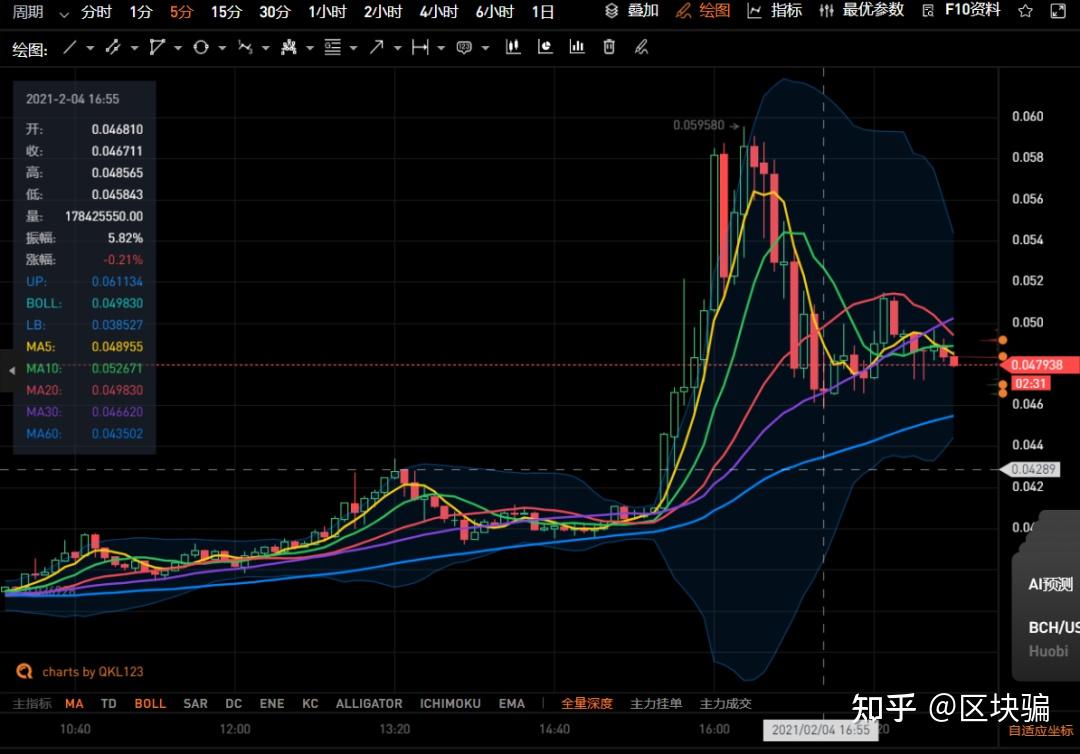Open the 周期 period dropdown
The height and width of the screenshot is (754, 1080).
[x=41, y=12]
